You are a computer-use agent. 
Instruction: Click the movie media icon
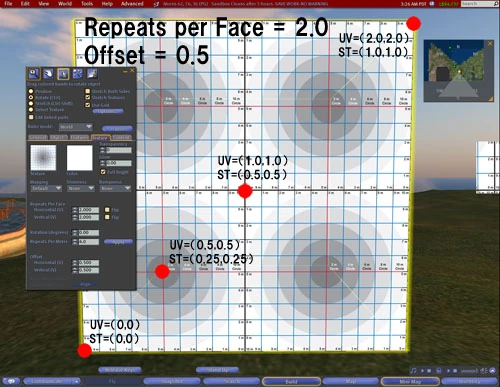[x=439, y=371]
